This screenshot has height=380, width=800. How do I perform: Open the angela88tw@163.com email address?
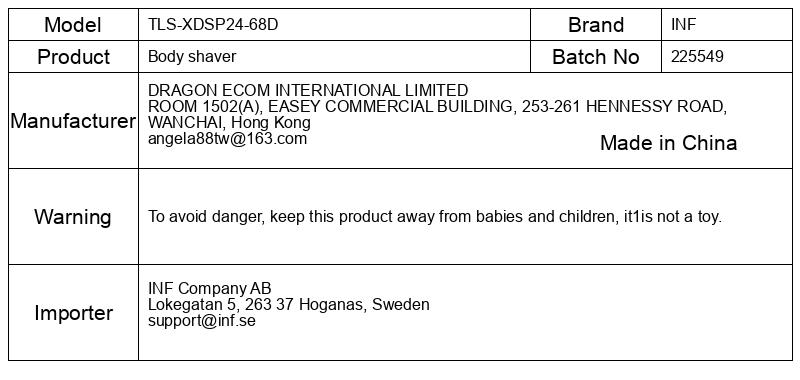click(x=228, y=139)
